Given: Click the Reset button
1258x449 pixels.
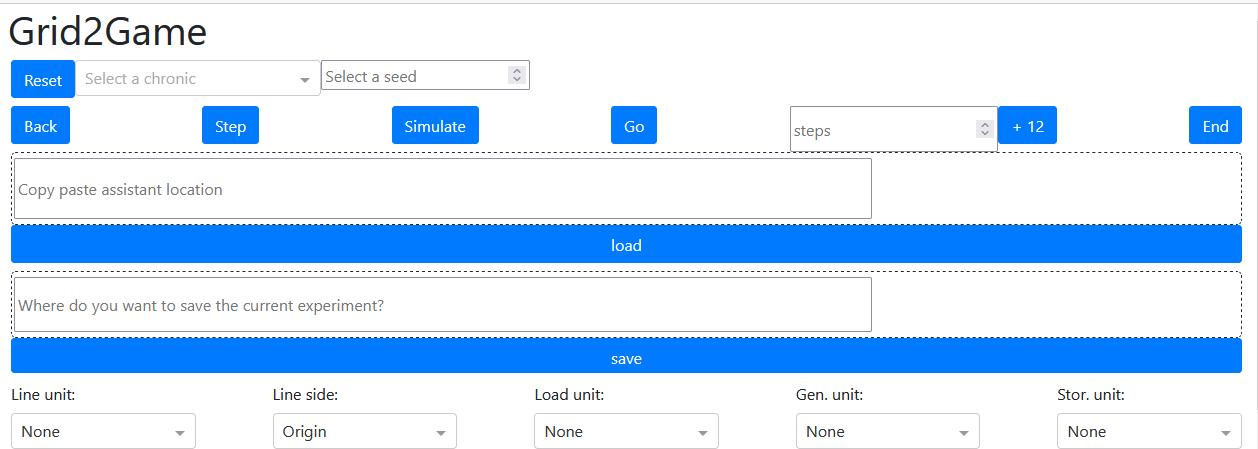Looking at the screenshot, I should pyautogui.click(x=43, y=80).
